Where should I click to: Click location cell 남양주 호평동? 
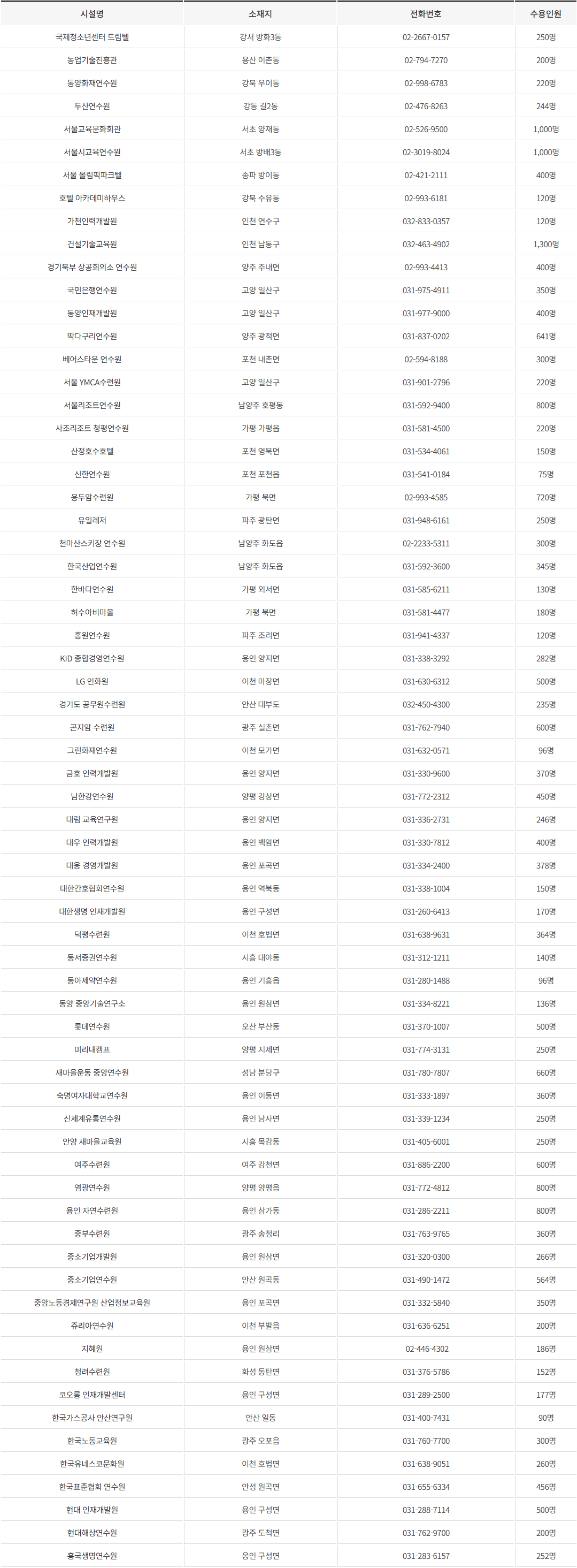tap(260, 406)
